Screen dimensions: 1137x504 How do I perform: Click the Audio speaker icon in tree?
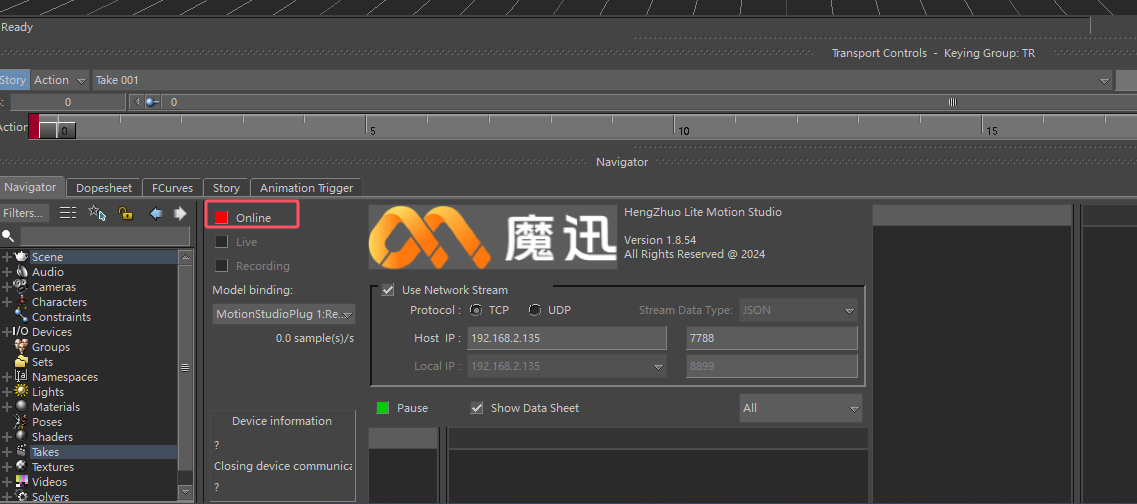(x=21, y=272)
